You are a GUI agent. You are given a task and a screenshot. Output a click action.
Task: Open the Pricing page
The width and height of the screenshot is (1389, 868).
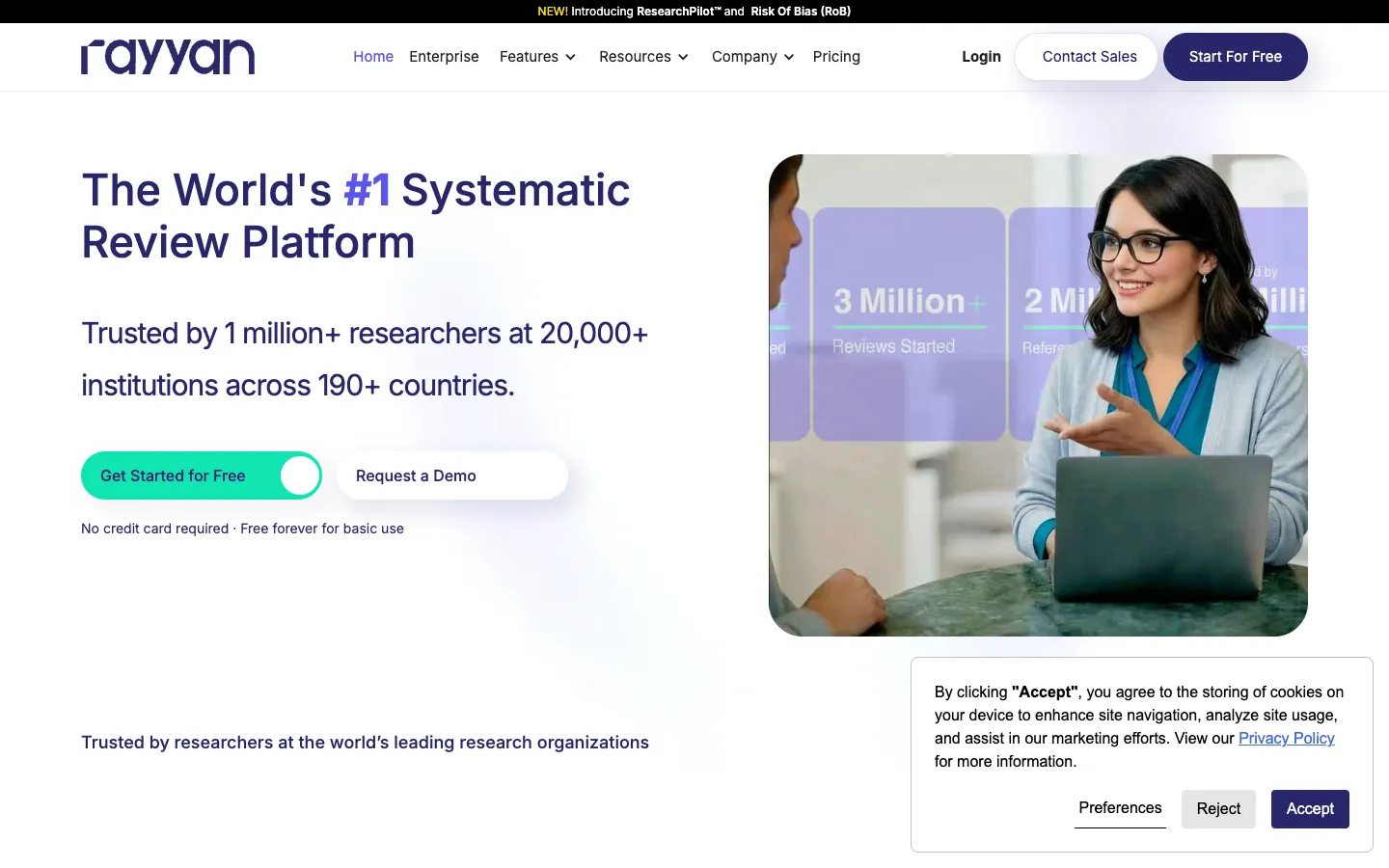pos(836,57)
